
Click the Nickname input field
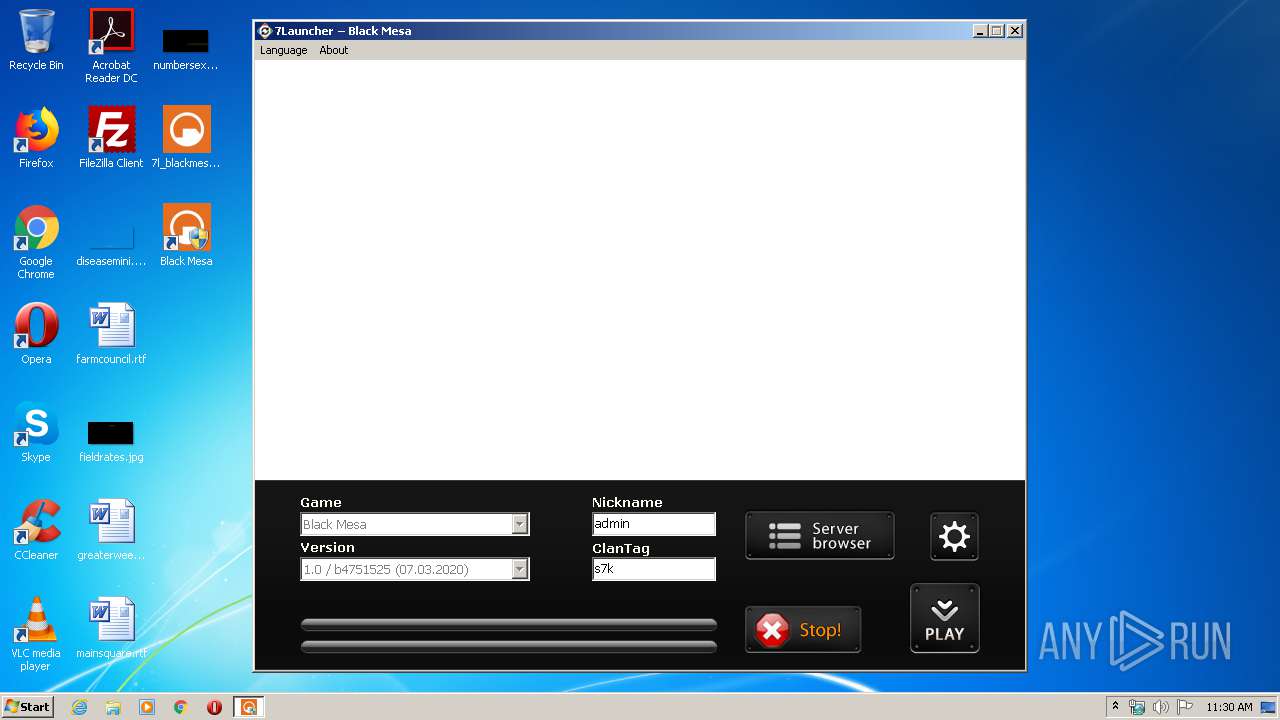tap(654, 524)
